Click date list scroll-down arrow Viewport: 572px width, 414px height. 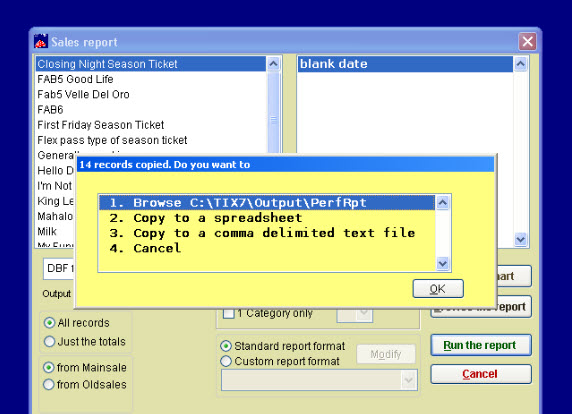click(521, 240)
